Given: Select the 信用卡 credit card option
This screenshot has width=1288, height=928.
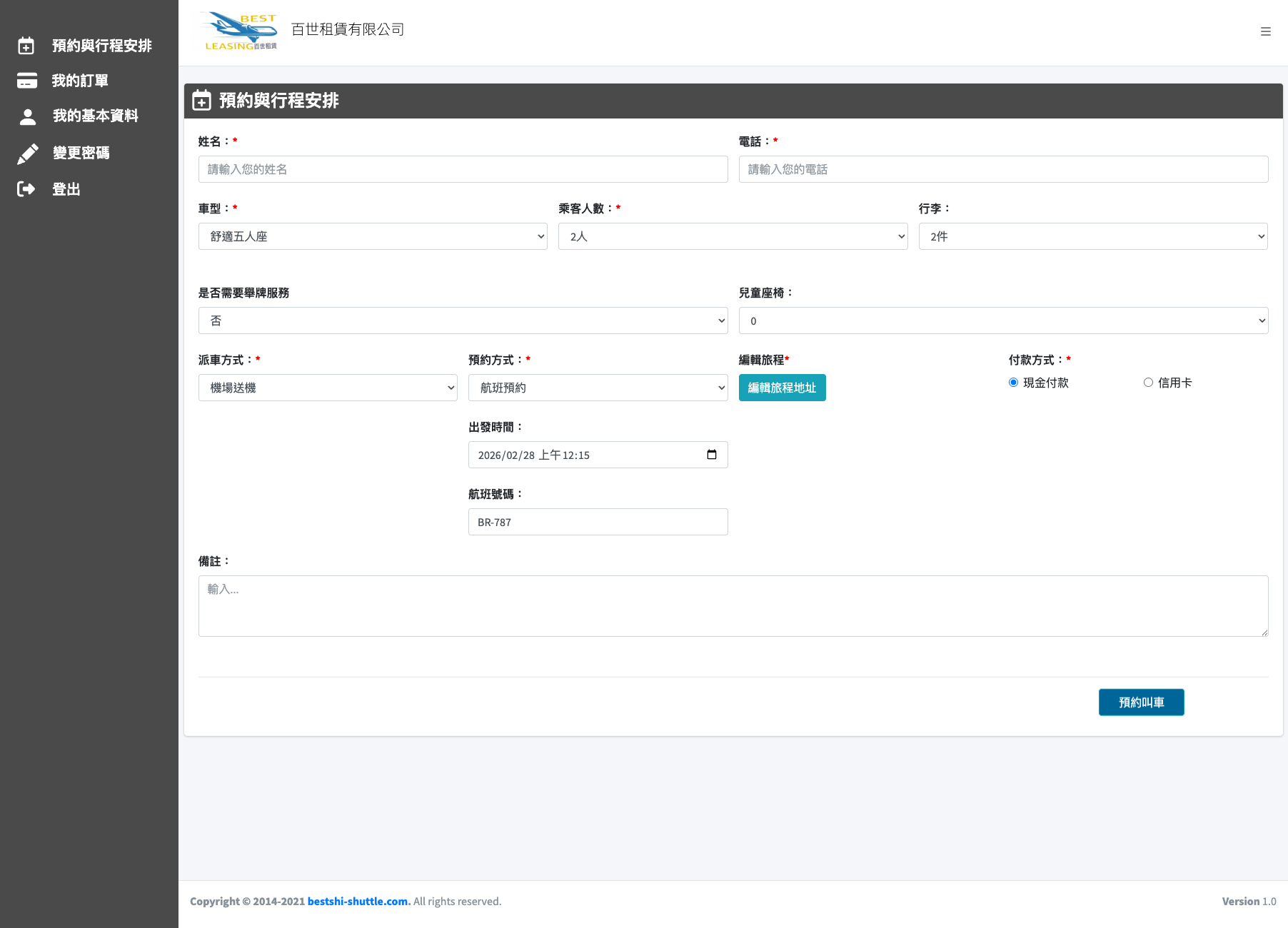Looking at the screenshot, I should tap(1148, 383).
